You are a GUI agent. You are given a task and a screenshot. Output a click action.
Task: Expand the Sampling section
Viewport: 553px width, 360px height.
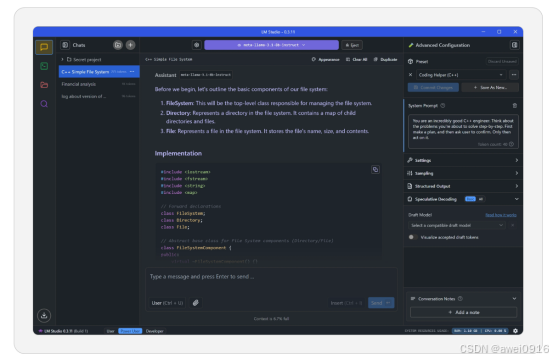click(463, 173)
